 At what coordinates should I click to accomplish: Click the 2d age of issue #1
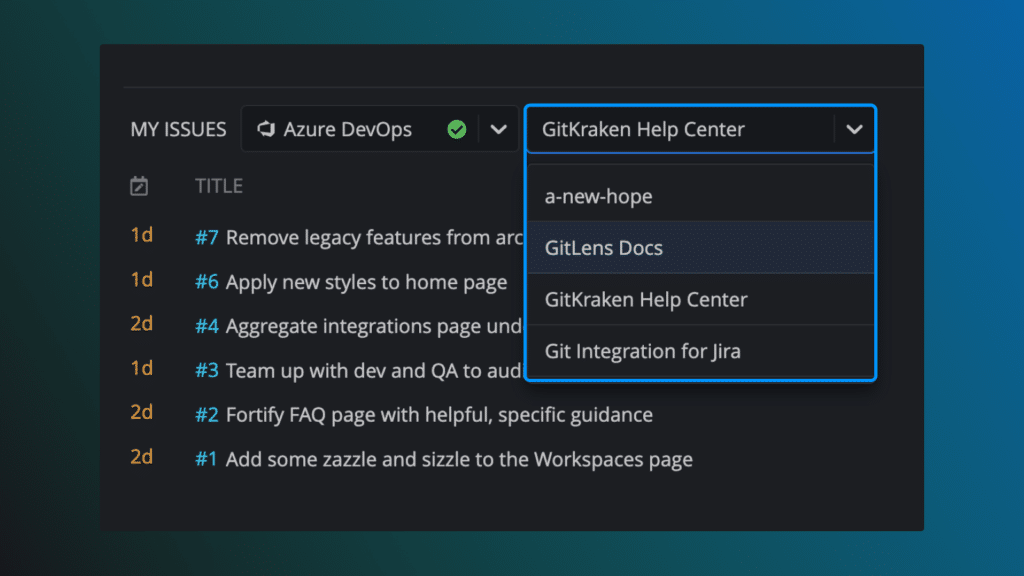tap(142, 456)
